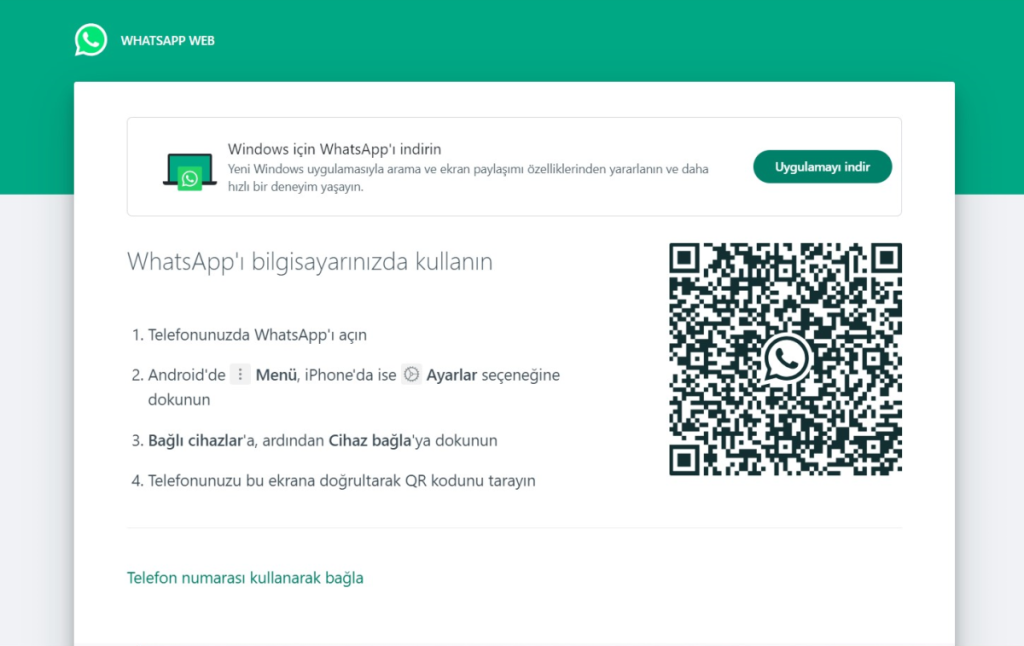Select the WHATSAPP WEB wordmark
The image size is (1024, 646).
click(166, 39)
